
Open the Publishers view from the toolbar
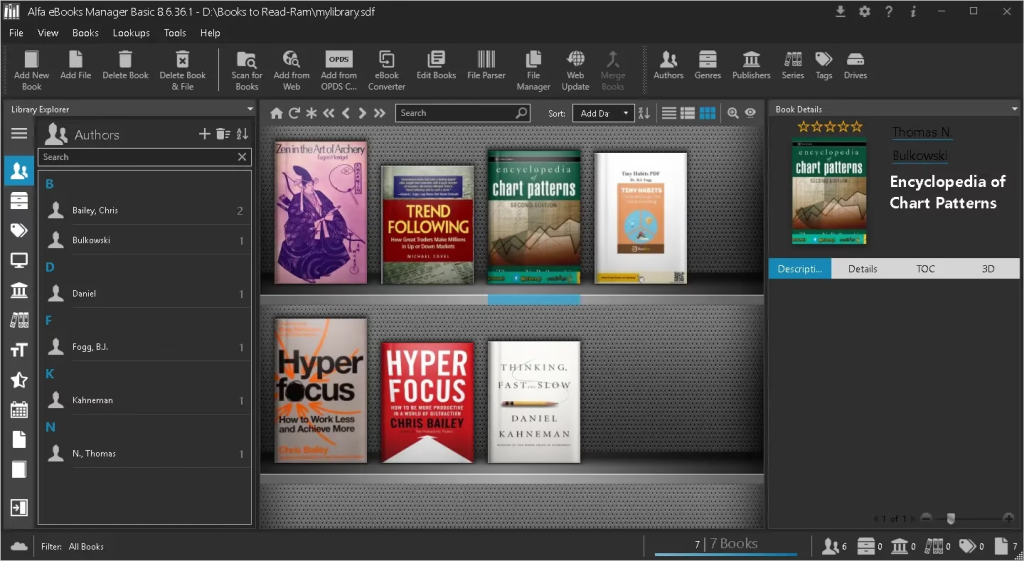tap(751, 60)
